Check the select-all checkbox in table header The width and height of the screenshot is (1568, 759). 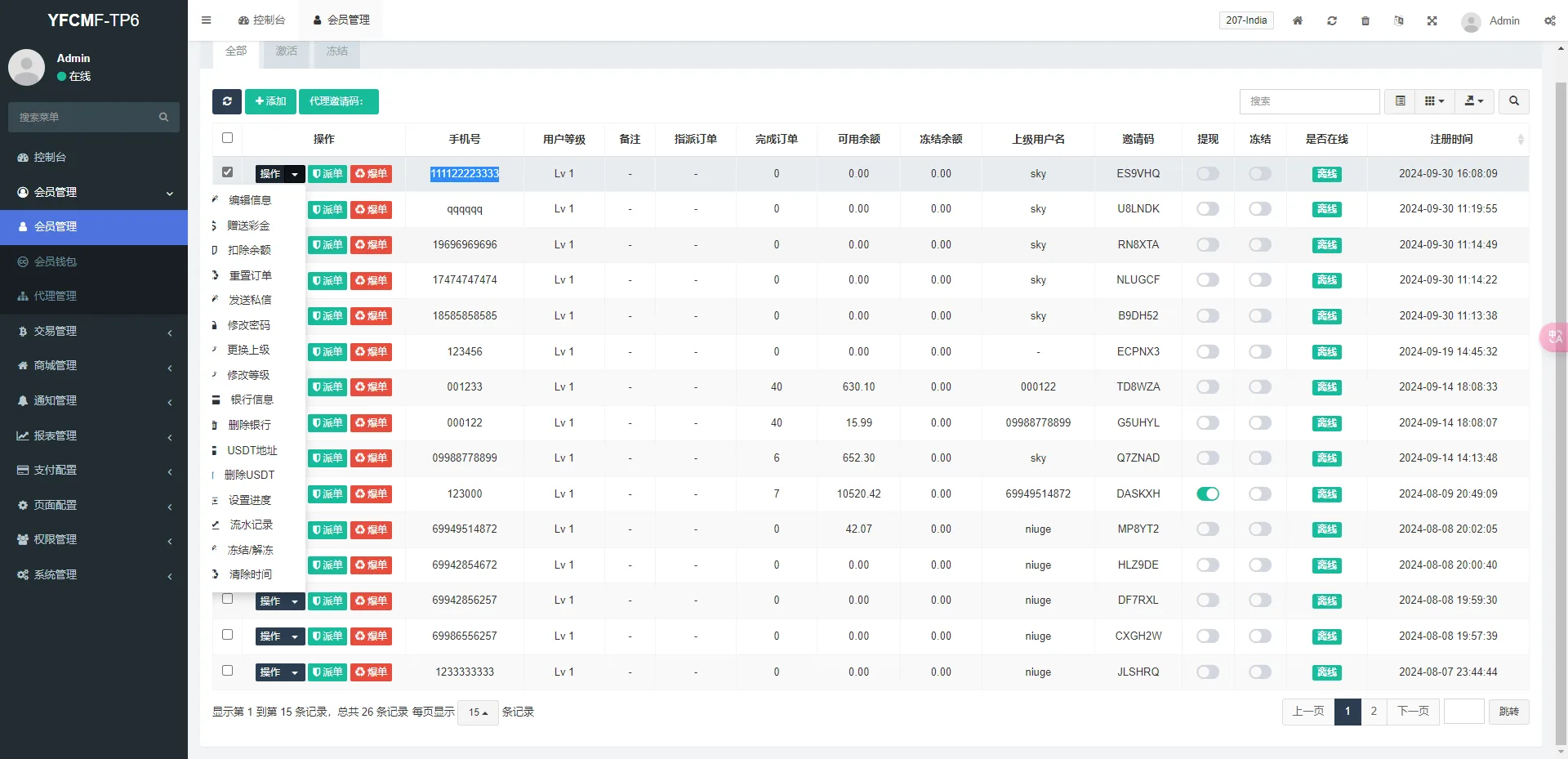(x=228, y=138)
